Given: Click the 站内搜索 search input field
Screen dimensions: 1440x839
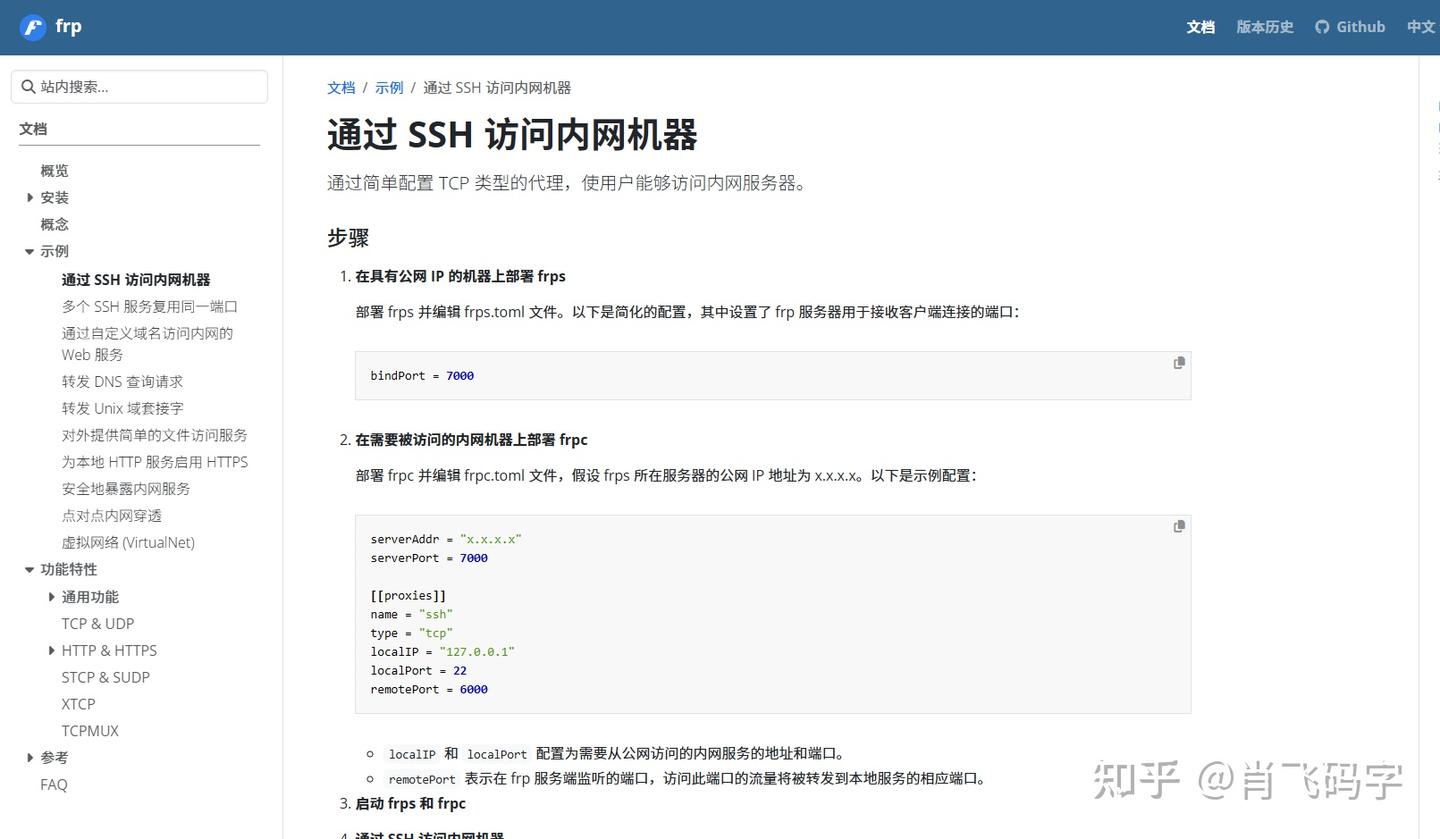Looking at the screenshot, I should [x=139, y=86].
